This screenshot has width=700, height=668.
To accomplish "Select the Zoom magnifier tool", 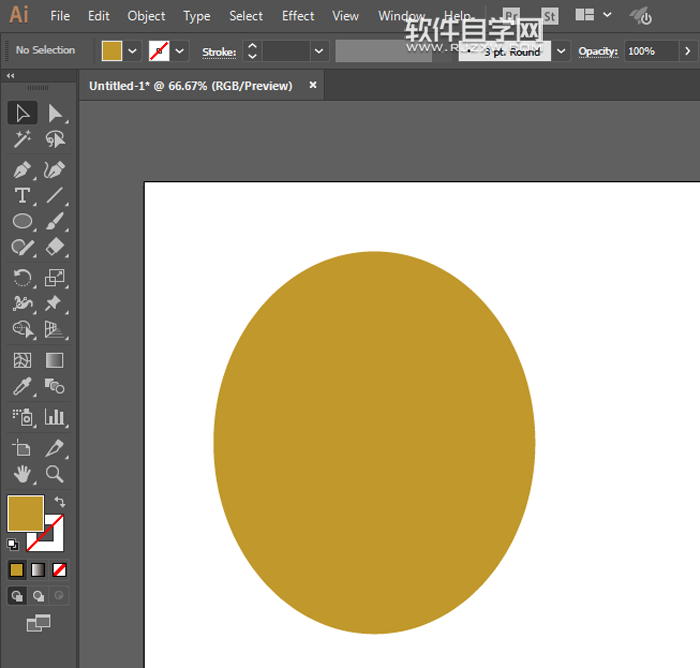I will click(55, 474).
